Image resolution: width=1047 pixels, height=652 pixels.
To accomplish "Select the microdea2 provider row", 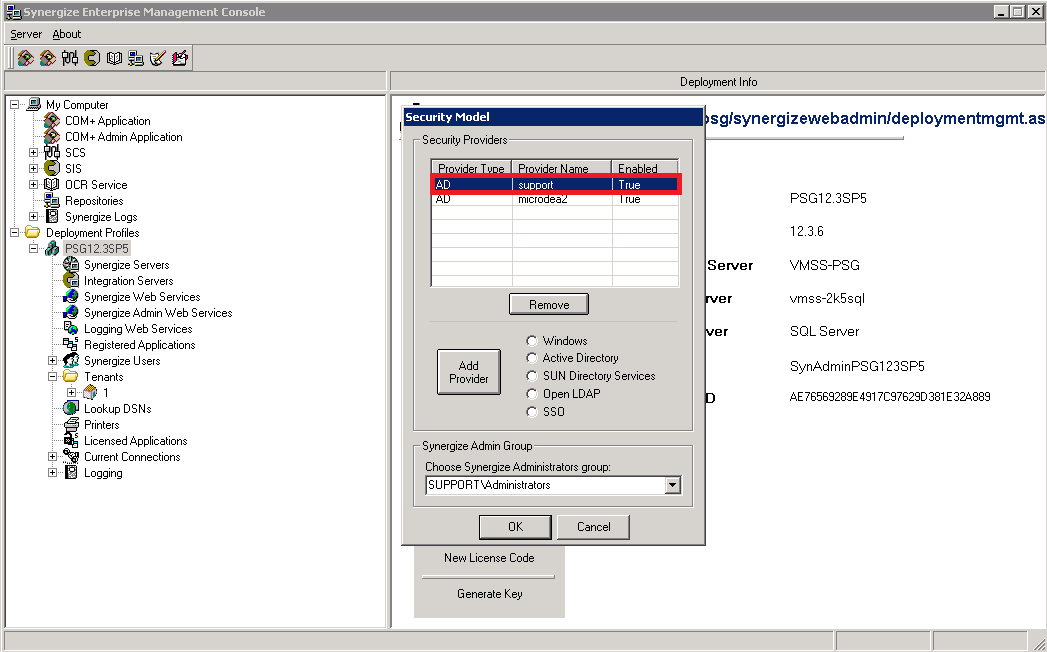I will 555,199.
